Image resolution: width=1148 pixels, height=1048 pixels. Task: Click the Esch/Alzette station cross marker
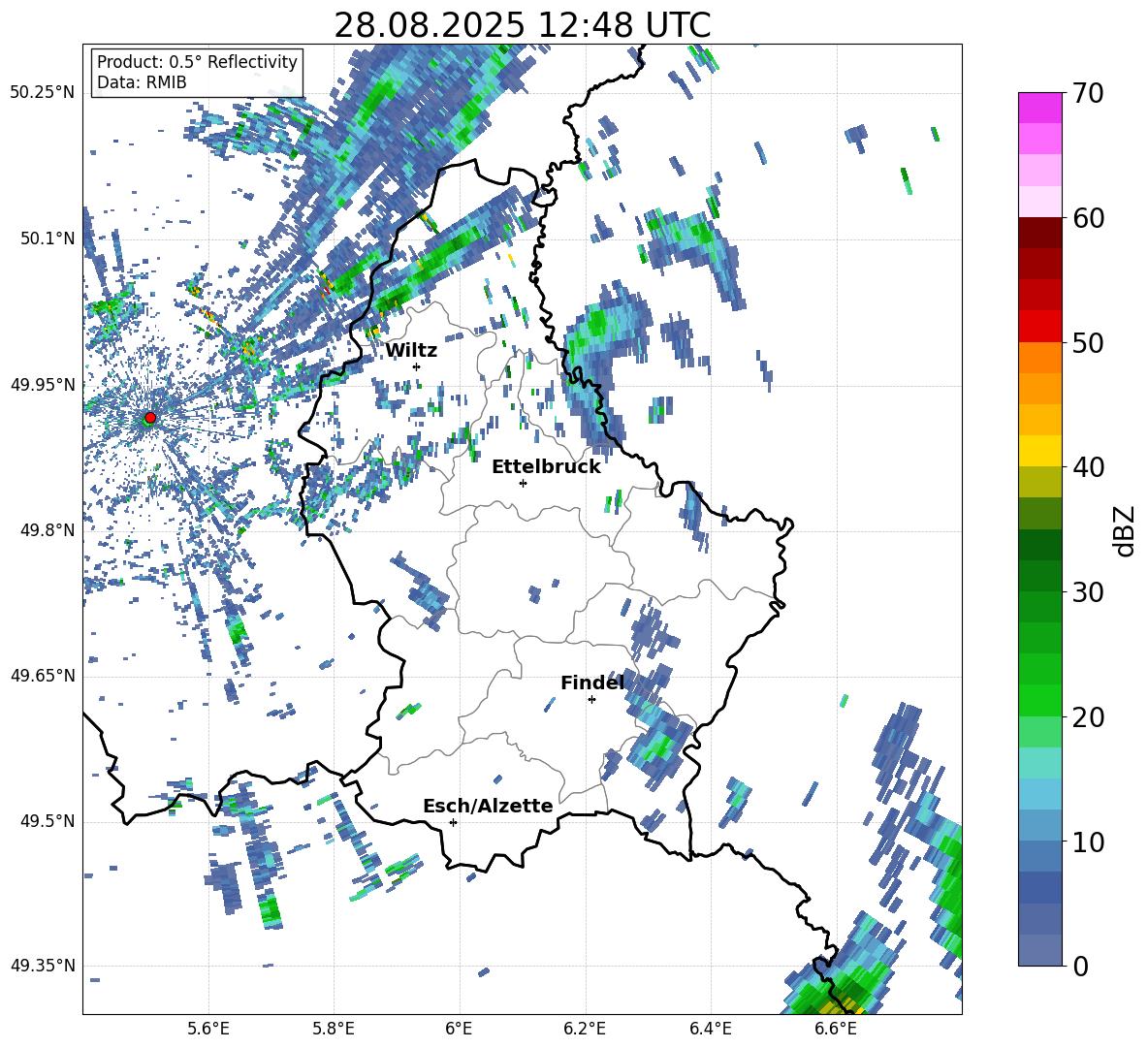click(453, 822)
